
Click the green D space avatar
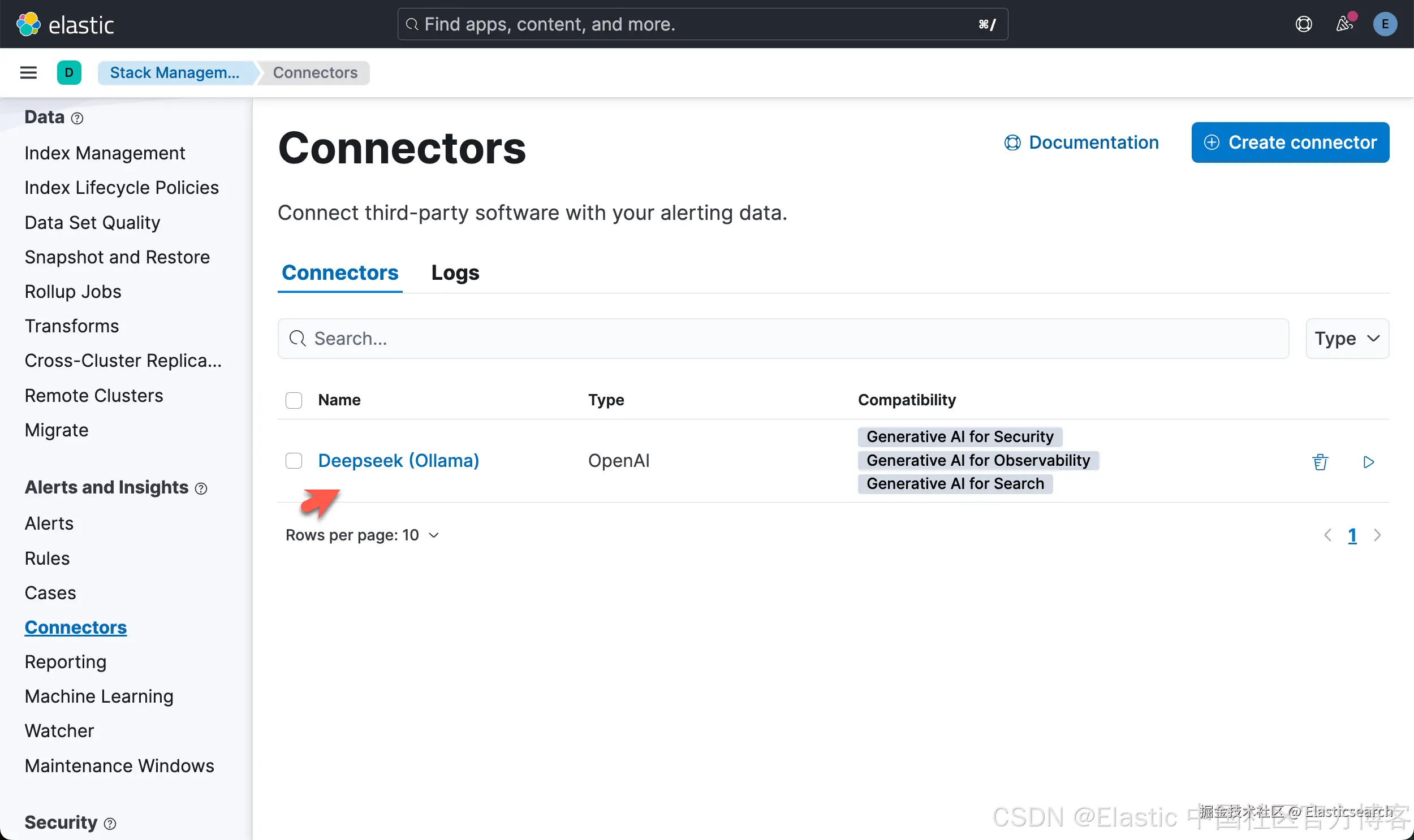tap(69, 72)
